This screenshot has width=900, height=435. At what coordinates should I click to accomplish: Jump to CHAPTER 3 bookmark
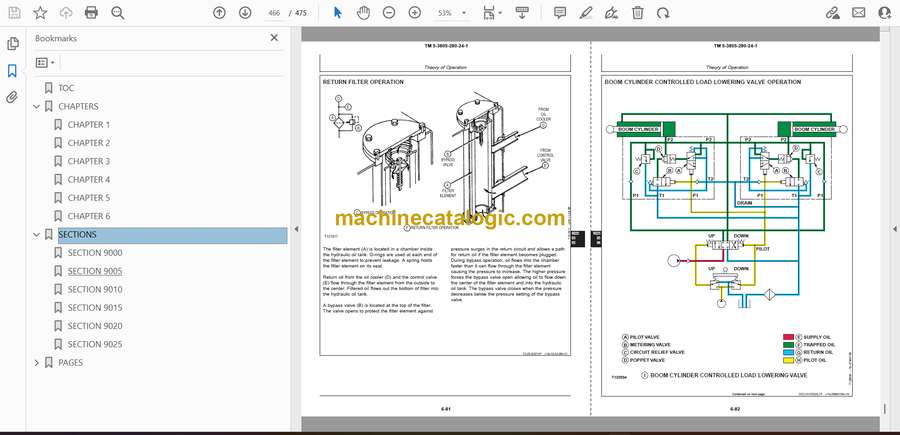coord(88,161)
